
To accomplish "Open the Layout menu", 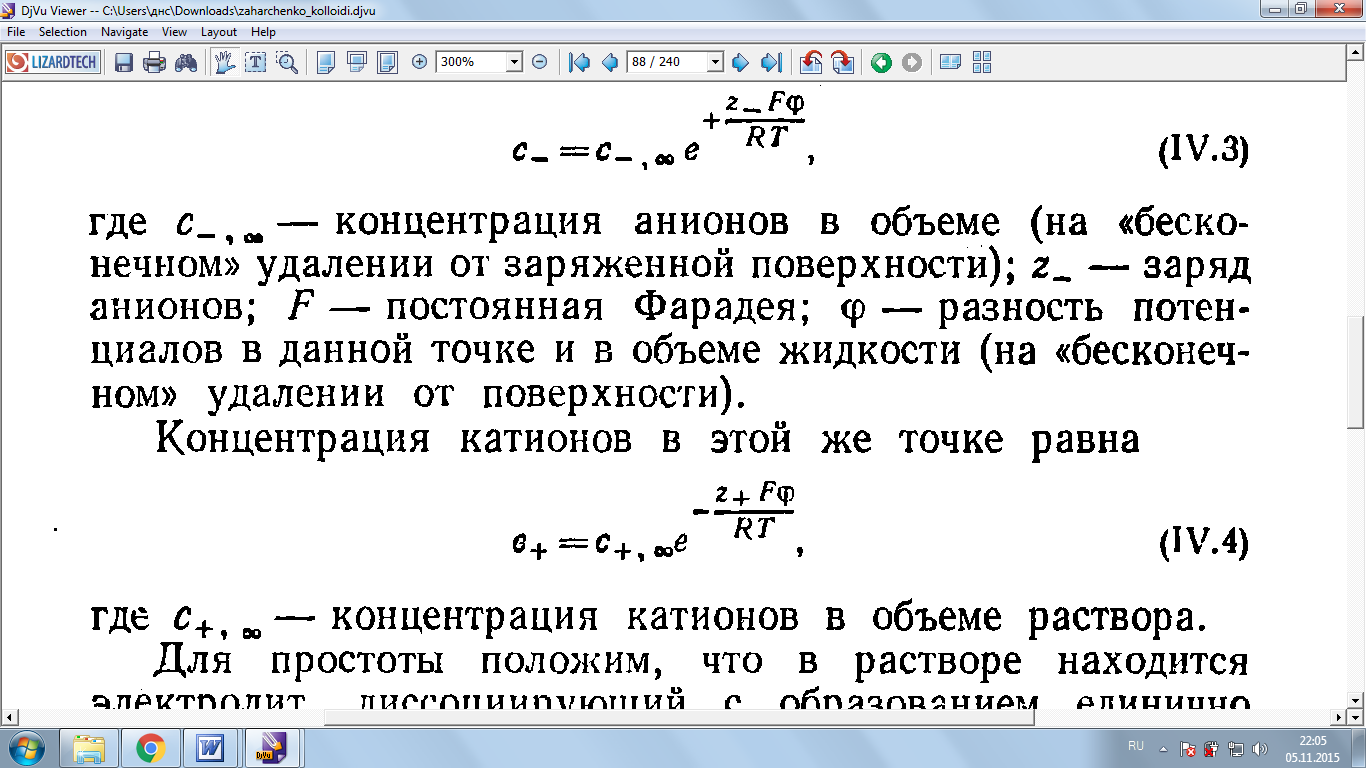I will (219, 32).
